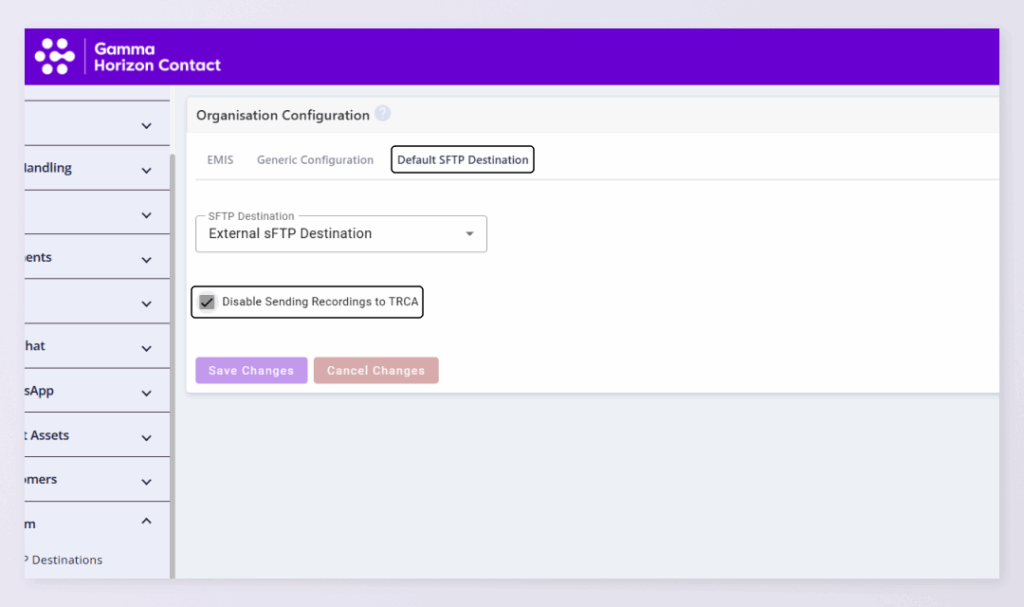This screenshot has height=607, width=1024.
Task: Open the SFTP Destinations sidebar link
Action: pyautogui.click(x=66, y=560)
